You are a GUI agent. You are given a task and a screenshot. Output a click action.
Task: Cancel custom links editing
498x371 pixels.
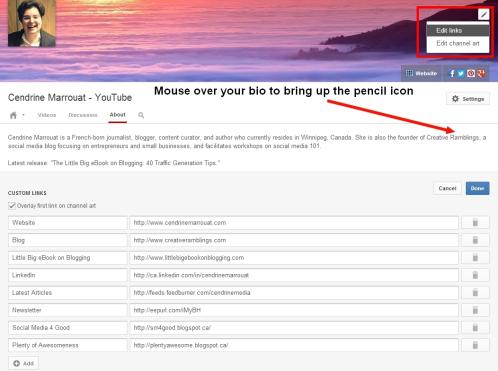pyautogui.click(x=447, y=188)
